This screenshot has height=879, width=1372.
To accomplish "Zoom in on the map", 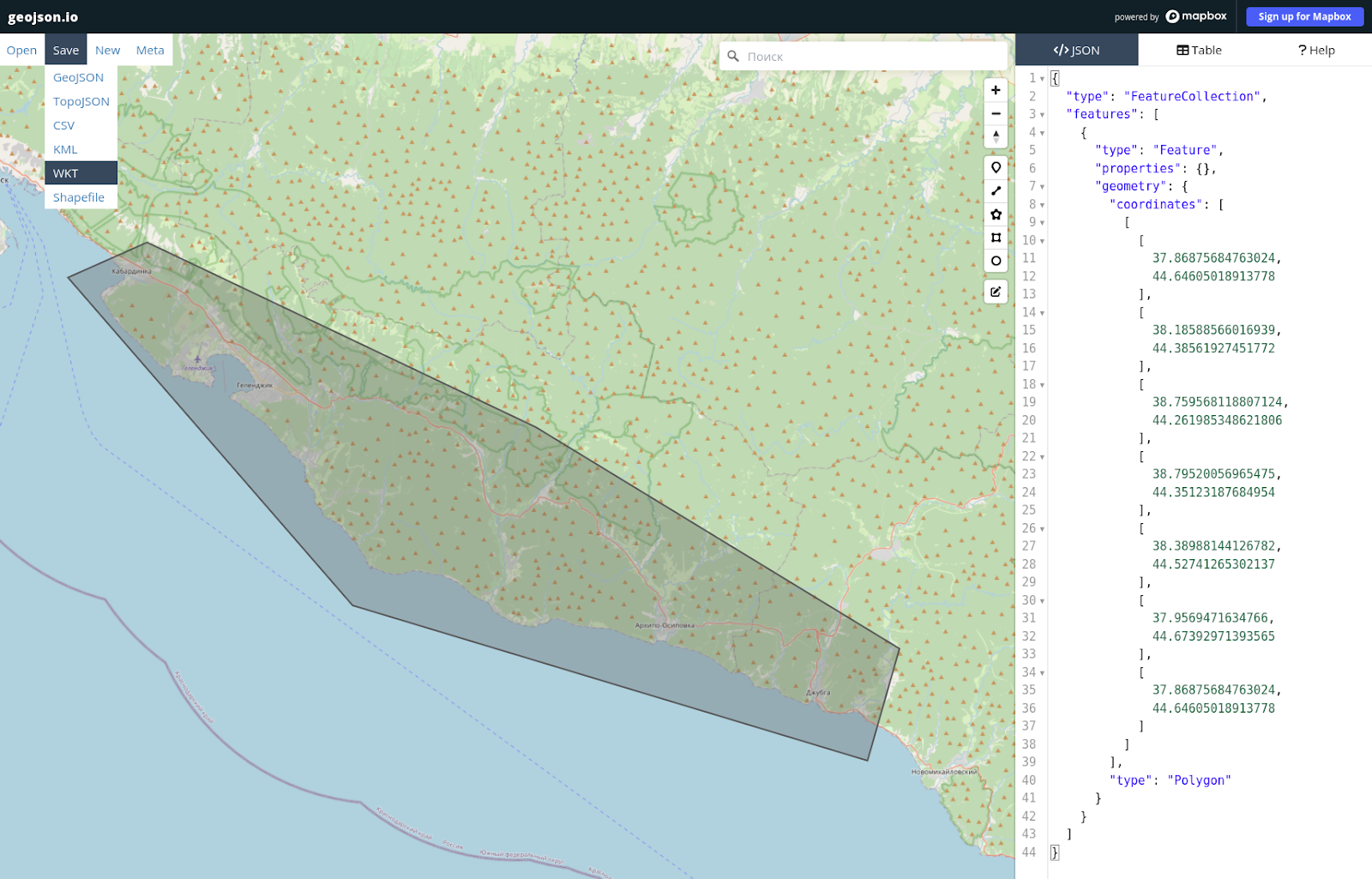I will [x=996, y=90].
